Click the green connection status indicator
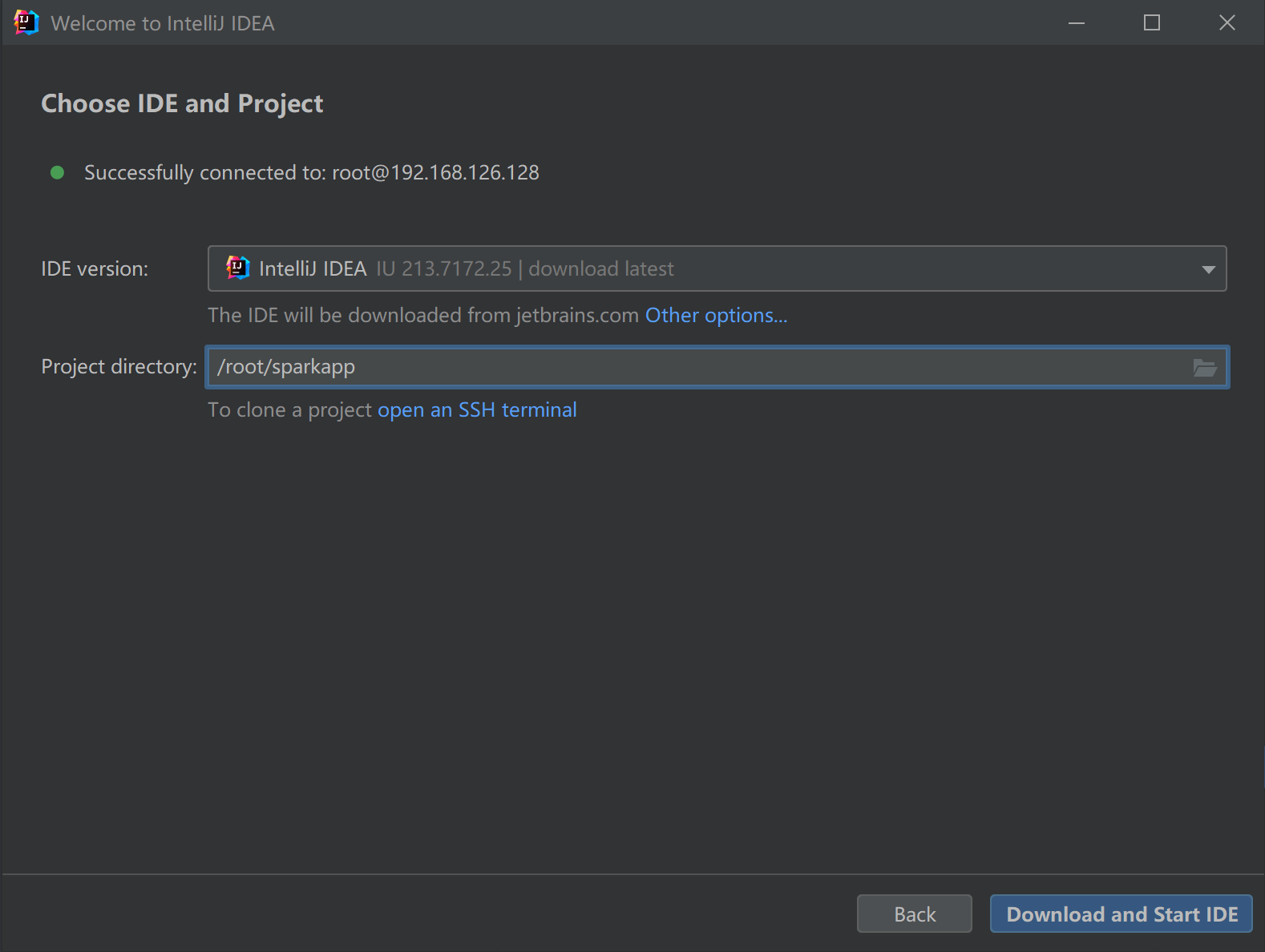The image size is (1265, 952). (57, 172)
